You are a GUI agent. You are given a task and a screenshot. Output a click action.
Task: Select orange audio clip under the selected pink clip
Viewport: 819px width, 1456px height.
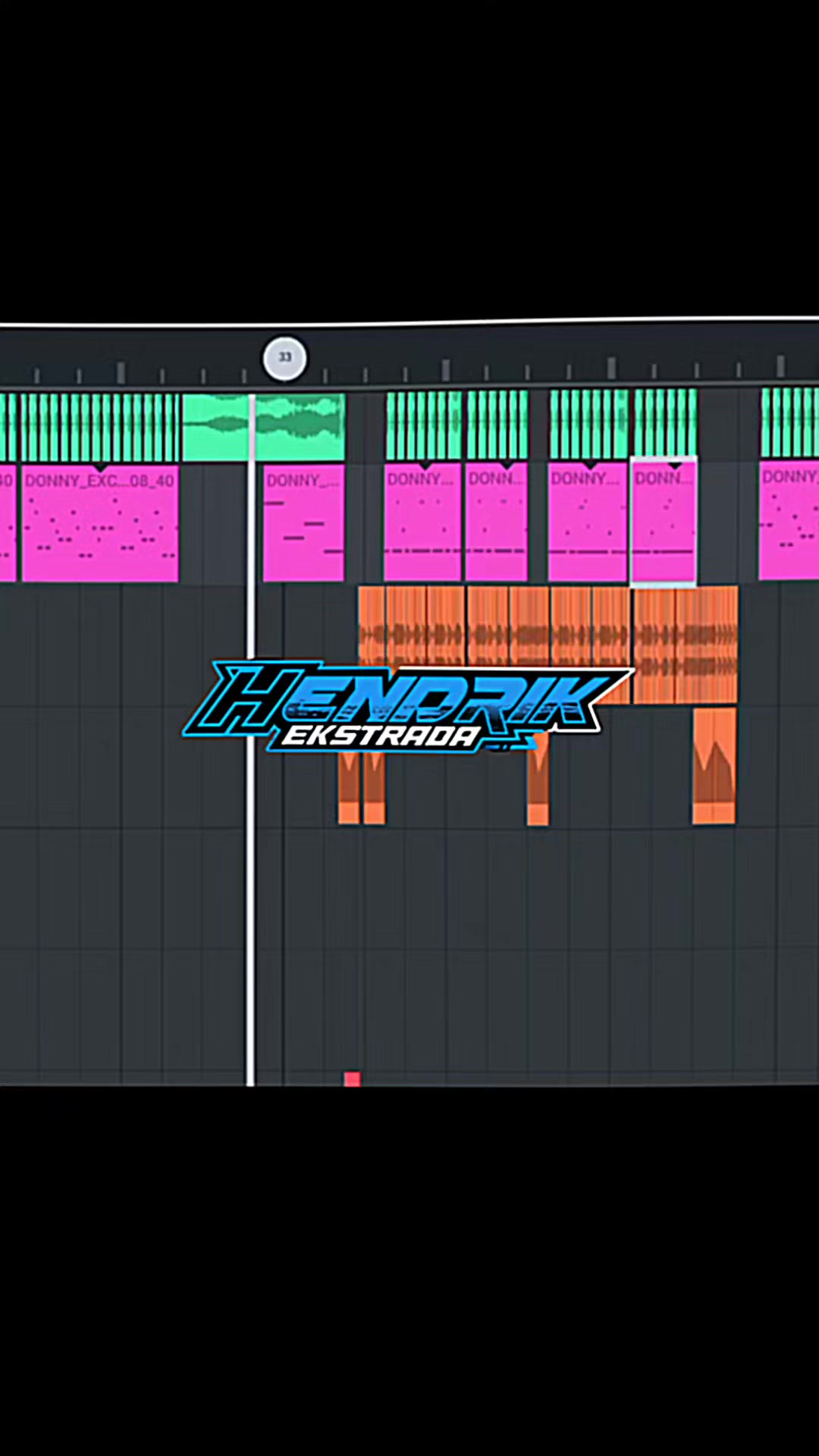(x=686, y=645)
